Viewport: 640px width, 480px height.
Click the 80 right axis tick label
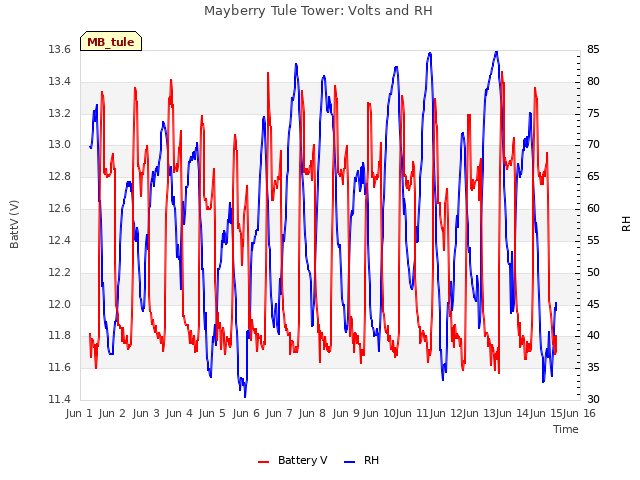593,82
